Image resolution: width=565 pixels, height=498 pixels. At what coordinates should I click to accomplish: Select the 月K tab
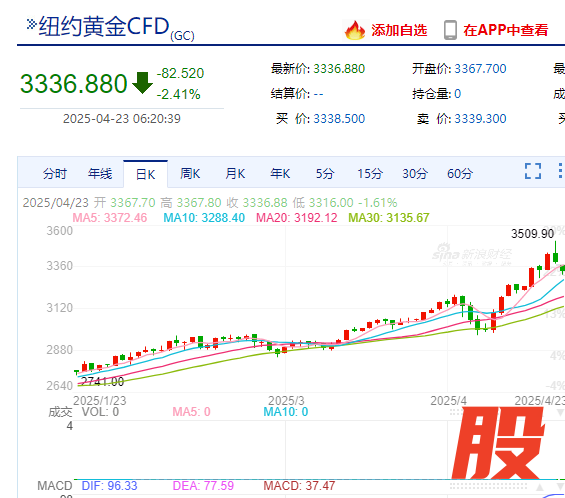[x=235, y=174]
